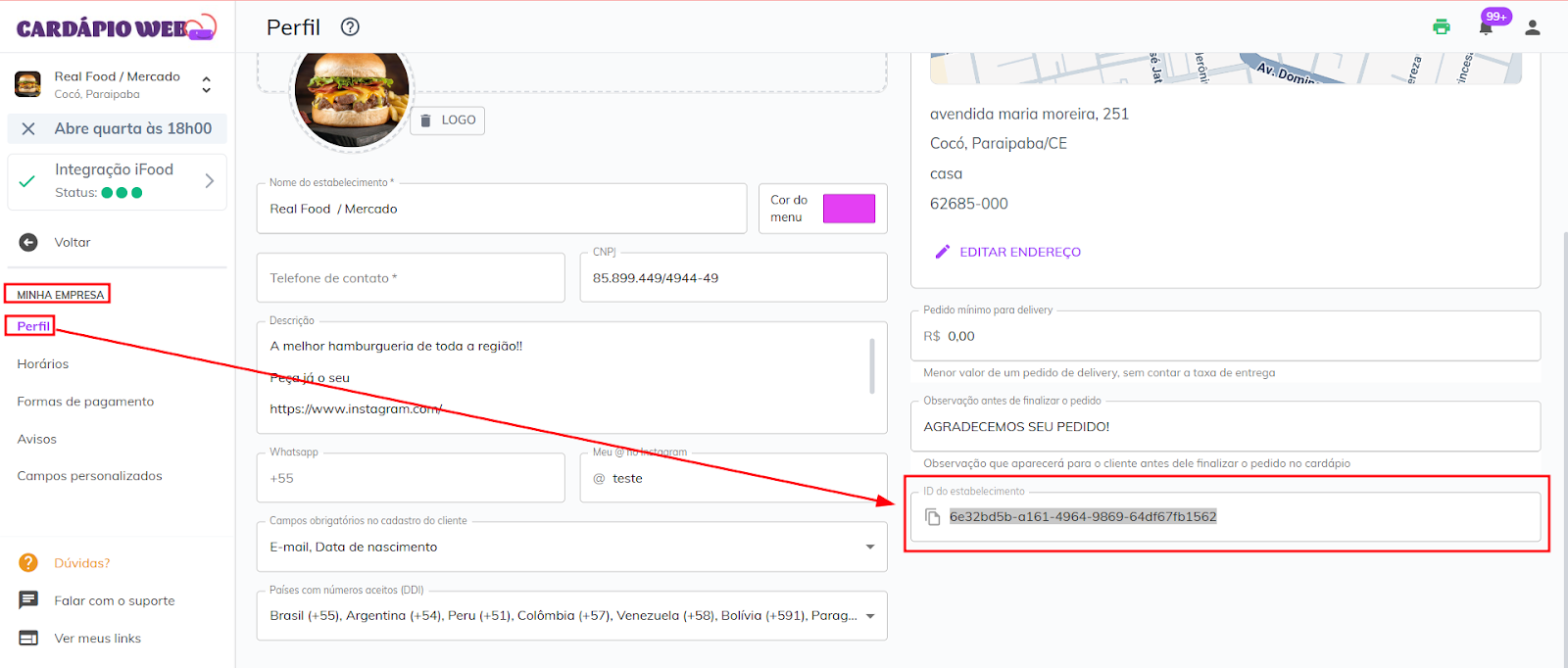The image size is (1568, 668).
Task: Click the LOGO delete button
Action: click(x=447, y=120)
